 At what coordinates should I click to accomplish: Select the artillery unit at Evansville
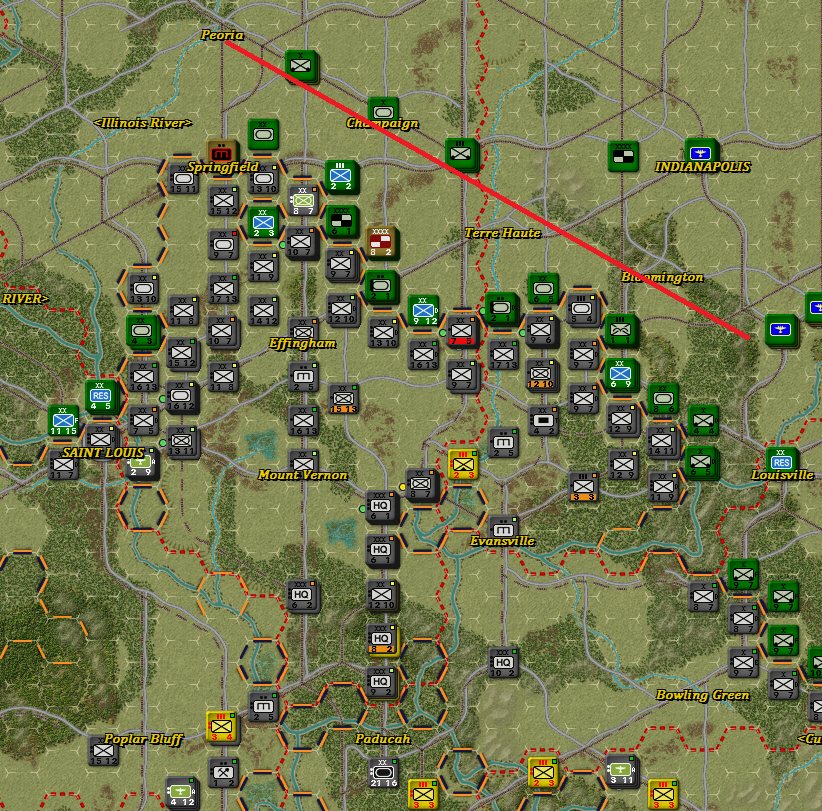503,526
